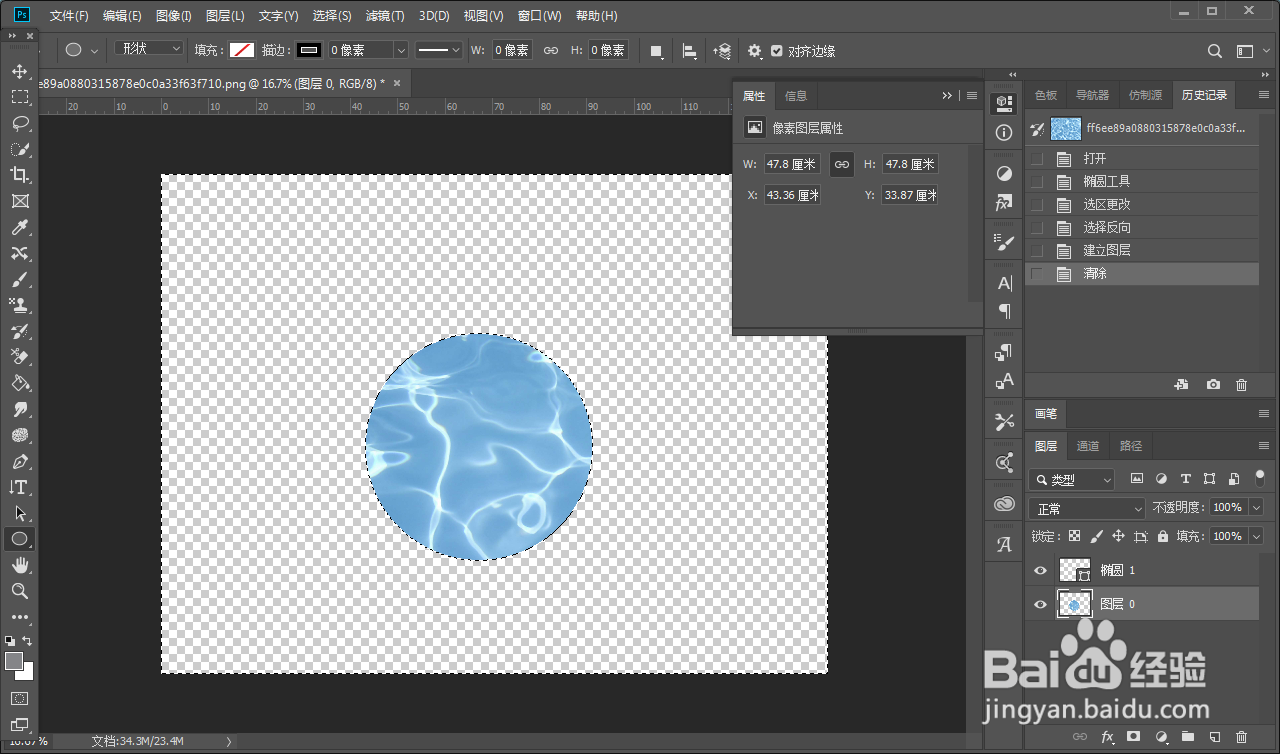The image size is (1280, 754).
Task: Select the Rectangular Marquee tool
Action: point(19,97)
